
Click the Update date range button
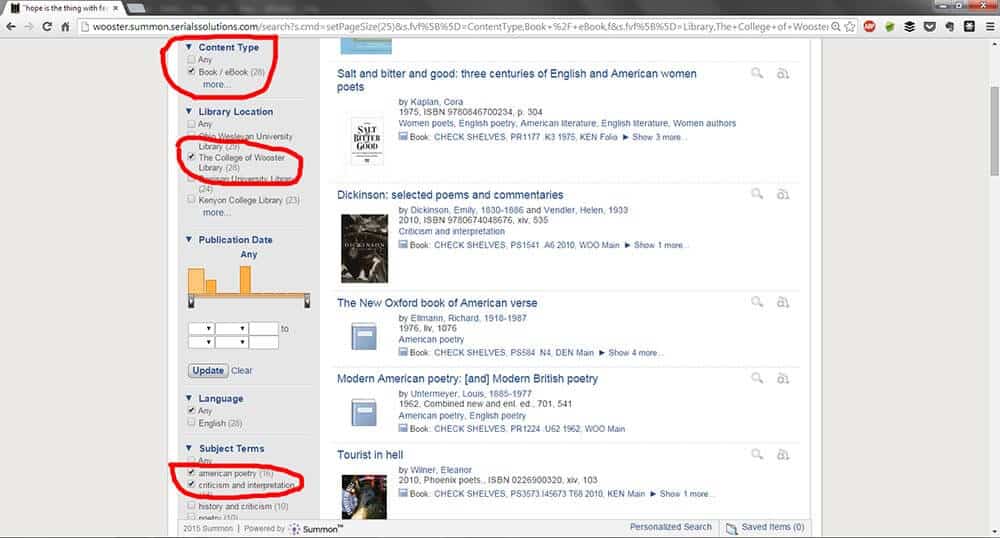[208, 370]
